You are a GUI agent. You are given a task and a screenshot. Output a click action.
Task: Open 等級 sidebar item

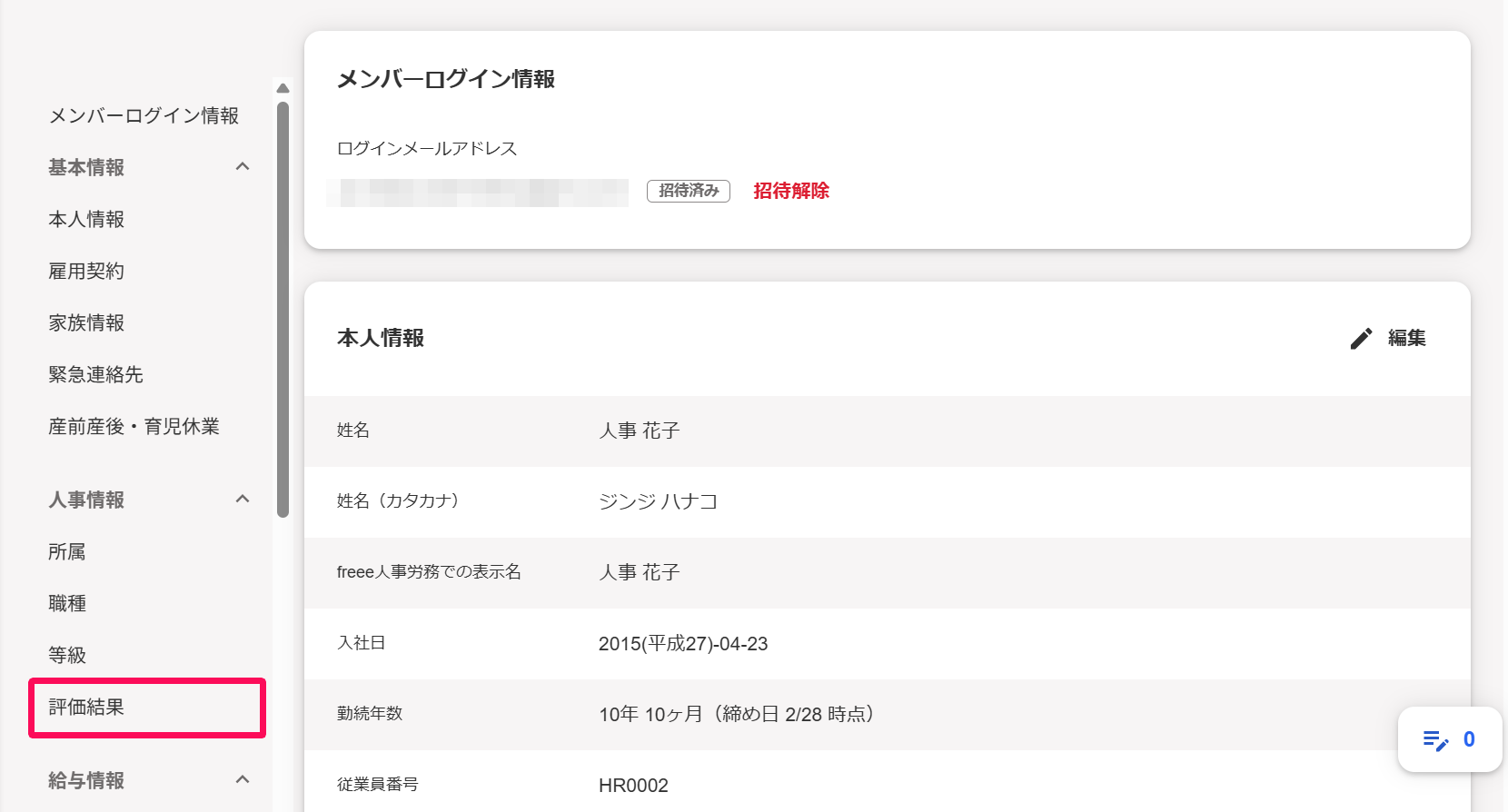[x=67, y=655]
